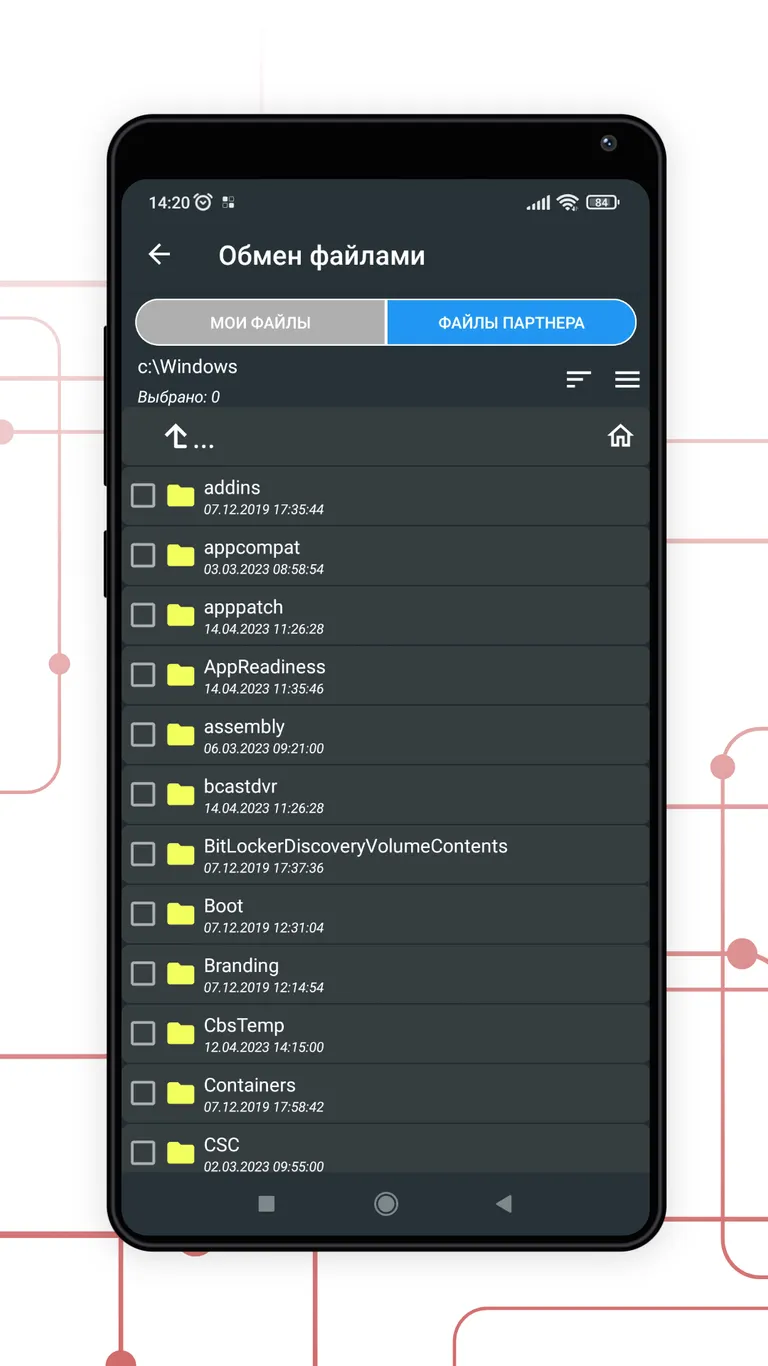Select checkbox next to AppReadiness
Screen dimensions: 768x1366
coord(143,675)
